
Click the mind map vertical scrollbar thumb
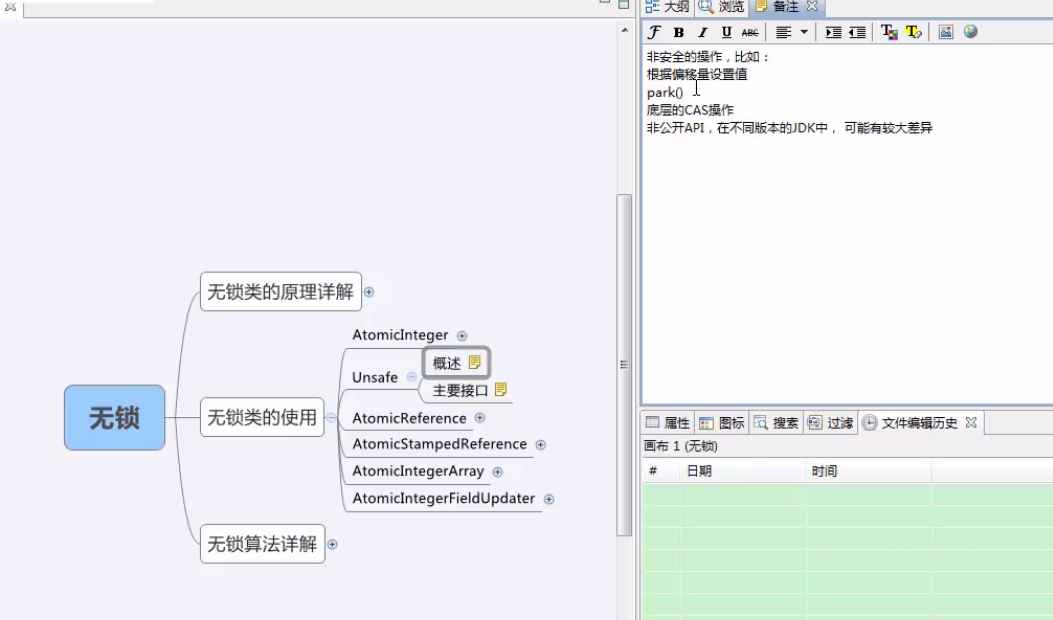tap(624, 365)
